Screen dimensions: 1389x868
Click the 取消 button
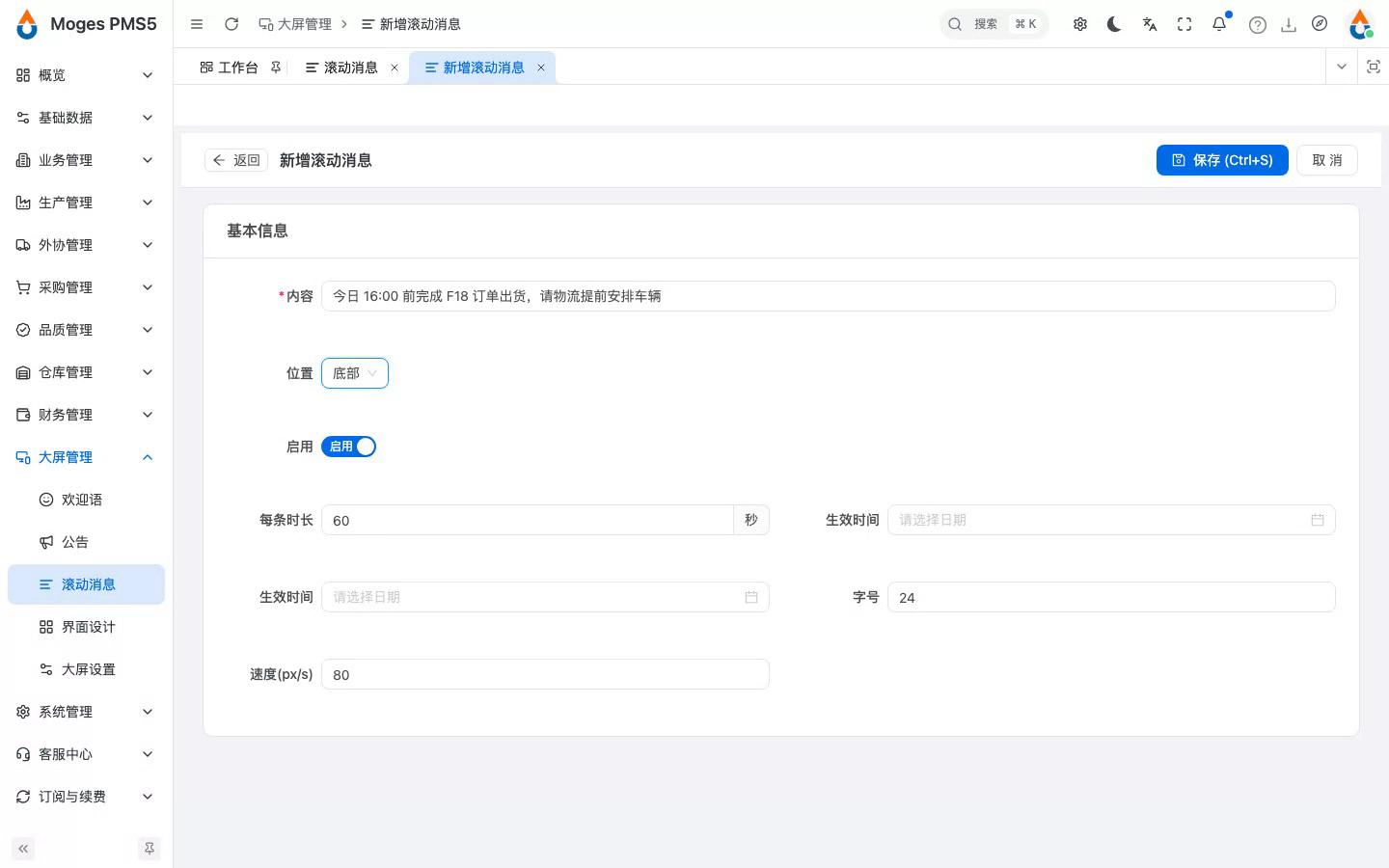1327,160
